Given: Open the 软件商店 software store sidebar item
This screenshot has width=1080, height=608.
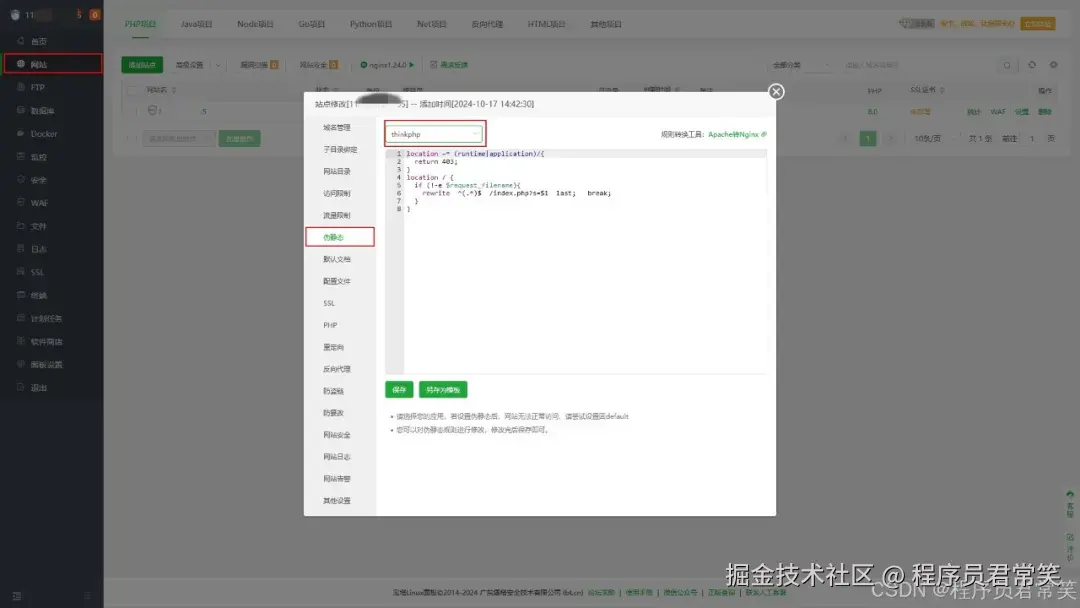Looking at the screenshot, I should (x=42, y=341).
